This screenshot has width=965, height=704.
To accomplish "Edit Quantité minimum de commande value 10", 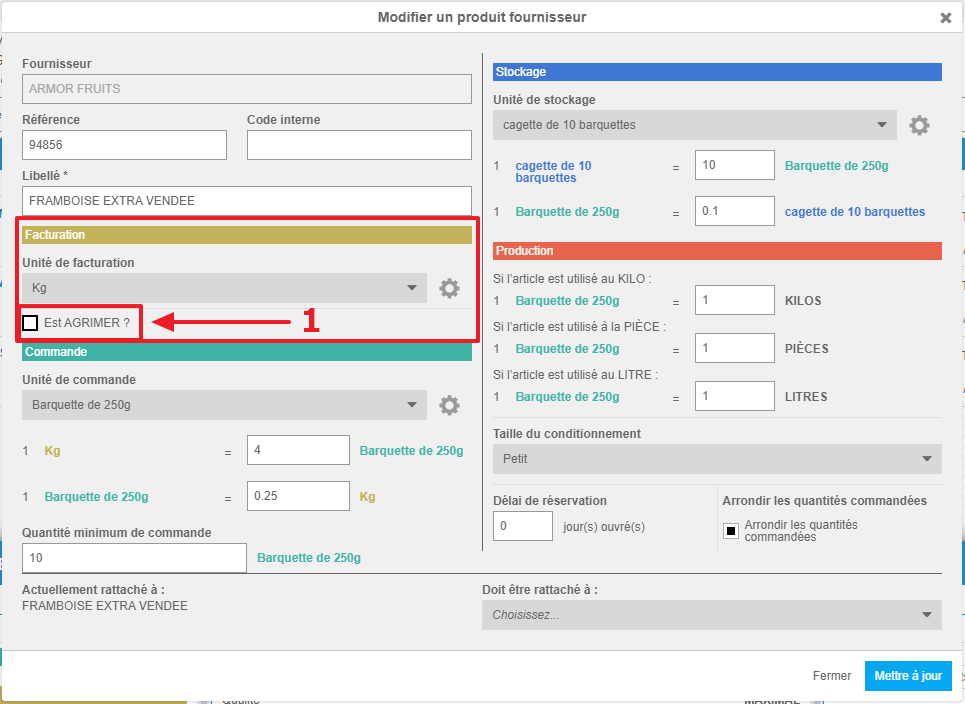I will point(134,558).
